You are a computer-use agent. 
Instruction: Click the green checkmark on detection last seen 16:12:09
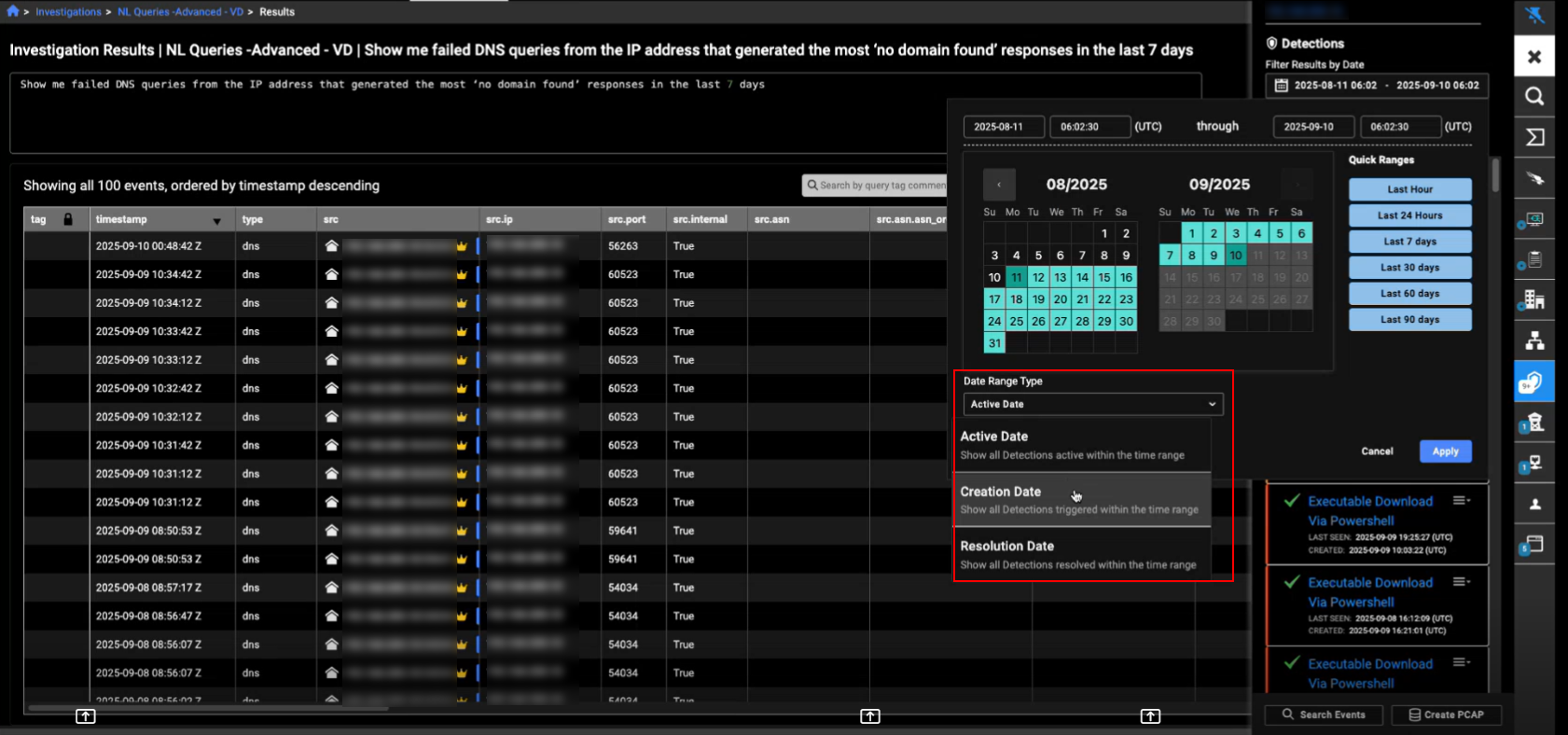point(1292,582)
